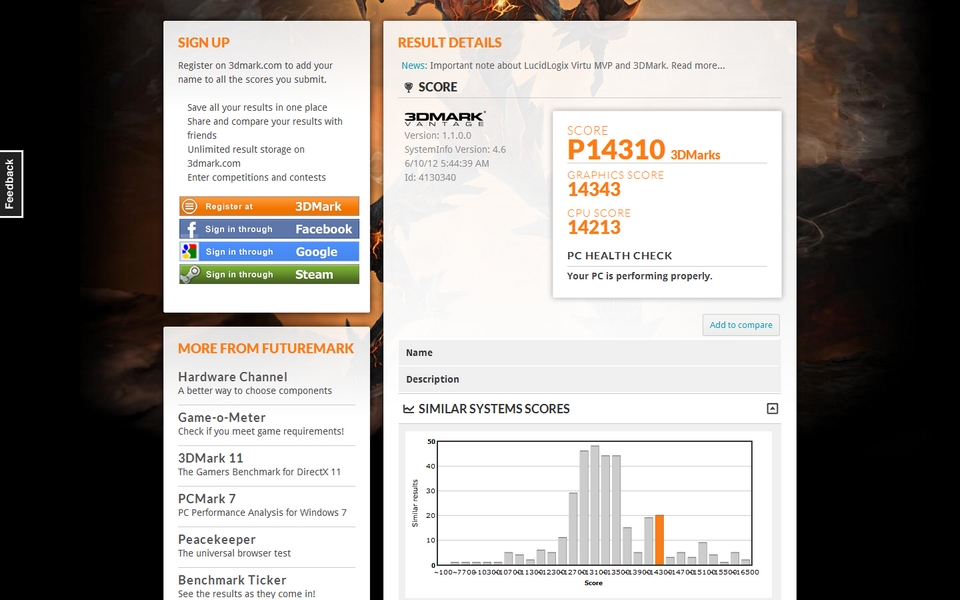
Task: Click the CPU score value 14213
Action: pyautogui.click(x=594, y=228)
